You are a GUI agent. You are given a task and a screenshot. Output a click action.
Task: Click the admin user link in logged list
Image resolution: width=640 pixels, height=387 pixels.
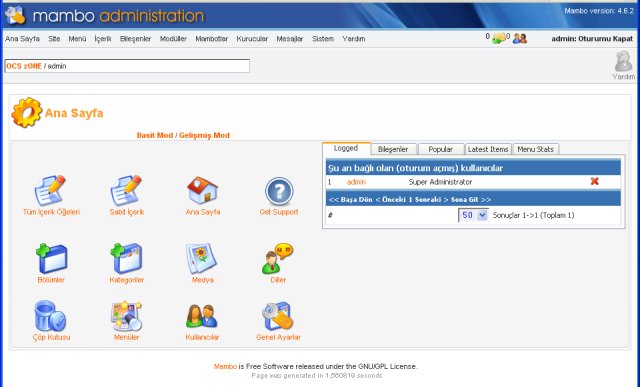pos(356,182)
